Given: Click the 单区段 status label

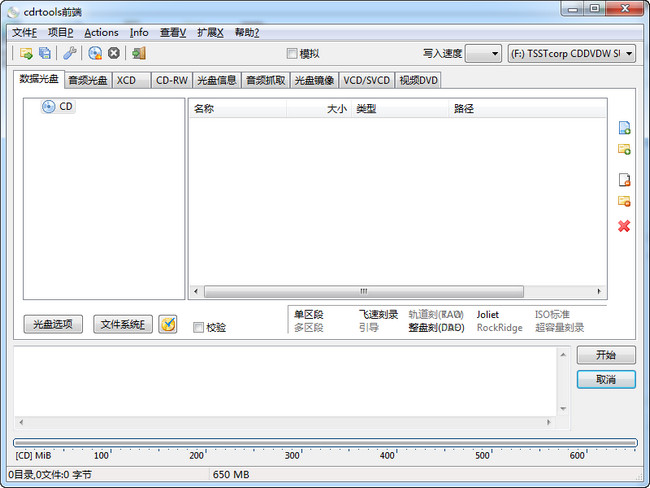Looking at the screenshot, I should (309, 314).
